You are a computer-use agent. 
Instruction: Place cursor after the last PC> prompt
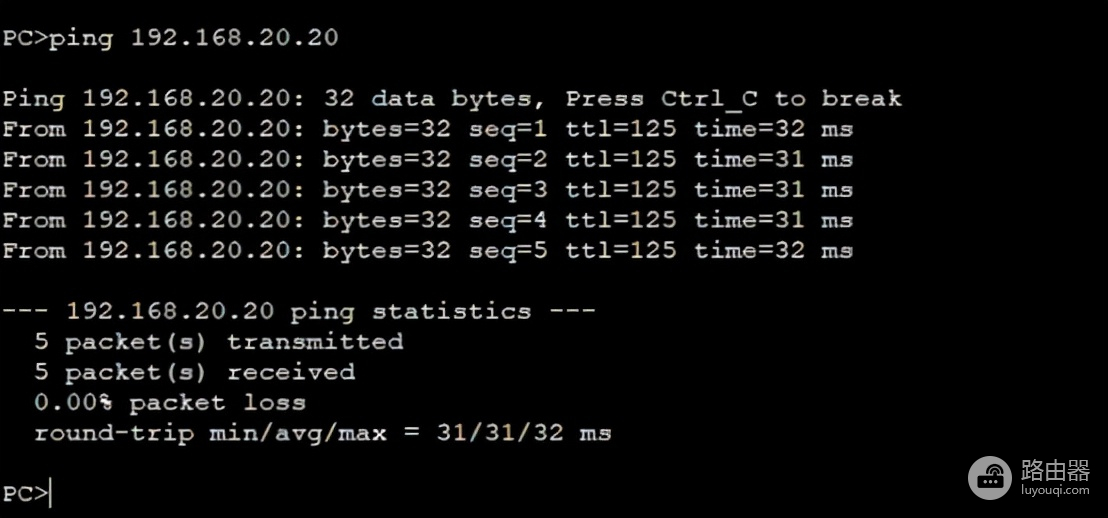tap(50, 493)
